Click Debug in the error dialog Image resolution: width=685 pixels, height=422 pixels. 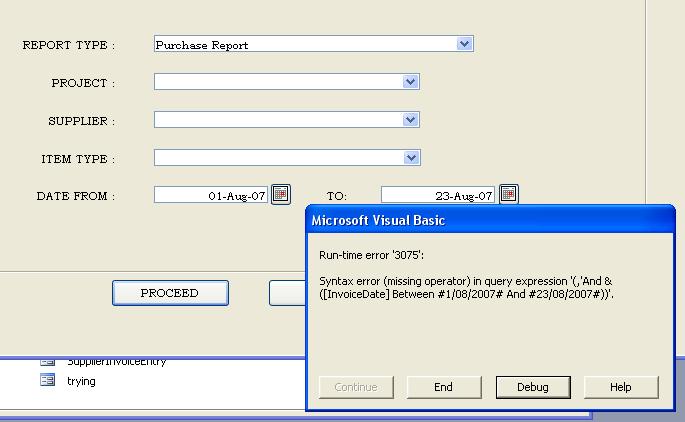(x=533, y=387)
